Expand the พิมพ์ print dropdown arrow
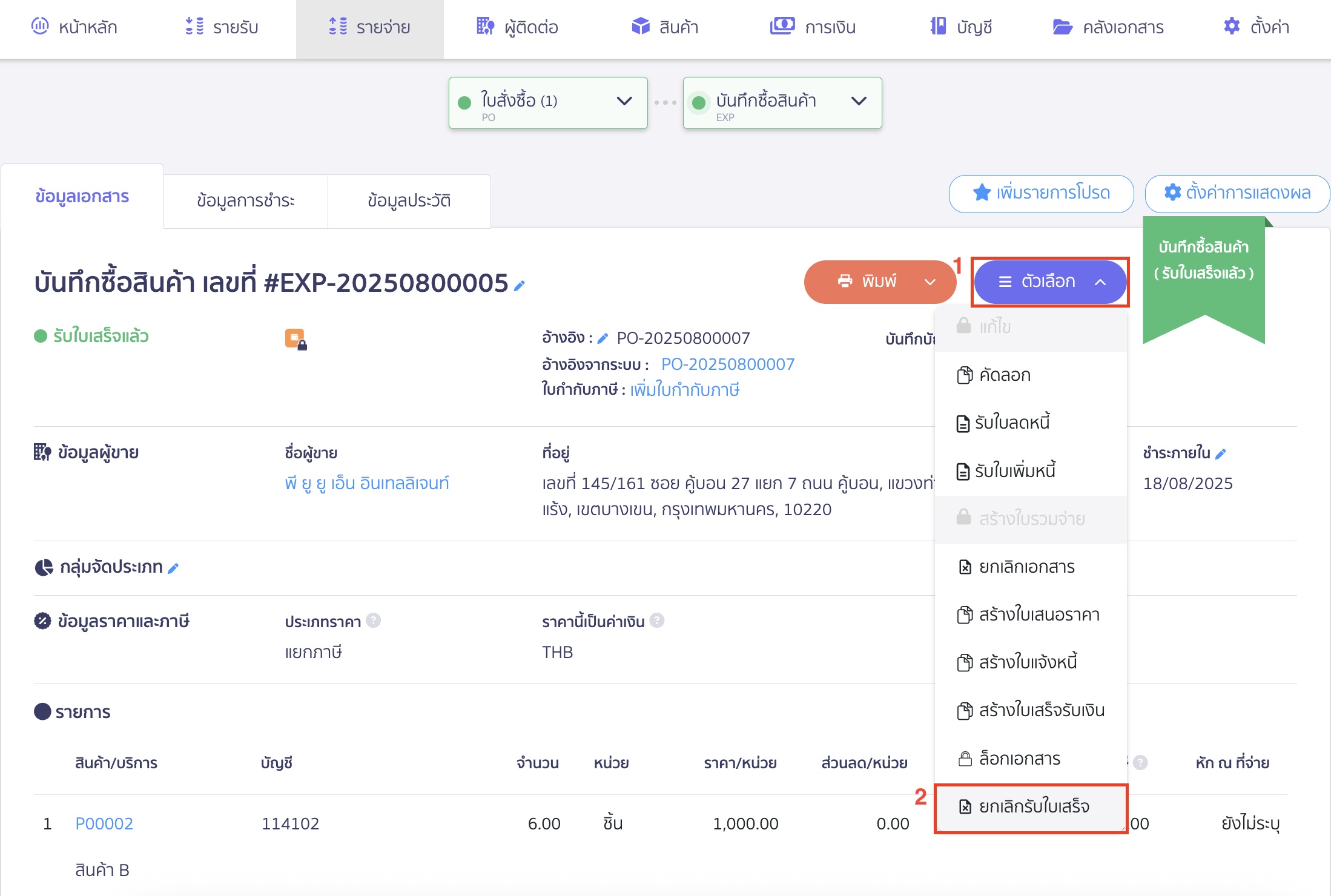 [x=930, y=282]
